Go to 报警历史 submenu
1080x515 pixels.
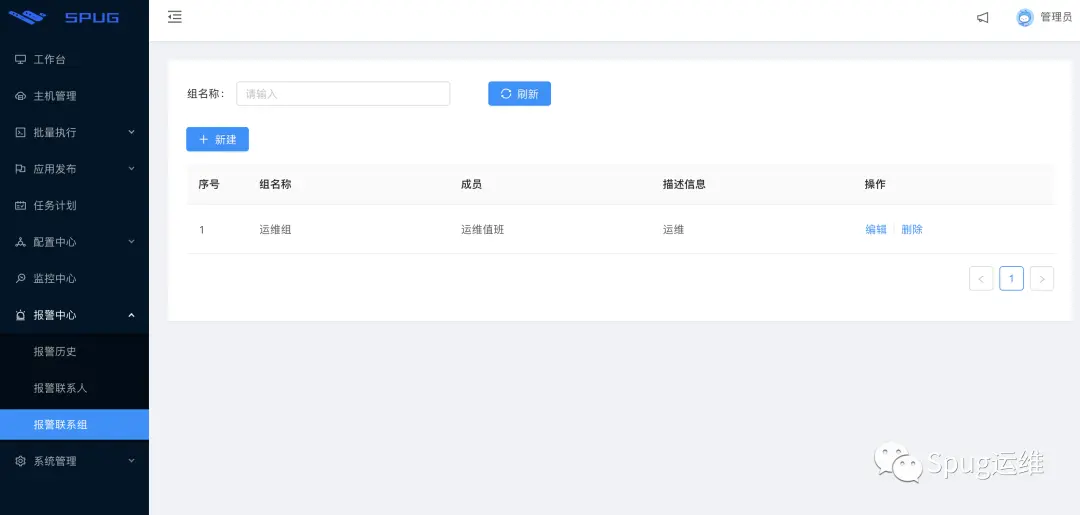(x=74, y=352)
